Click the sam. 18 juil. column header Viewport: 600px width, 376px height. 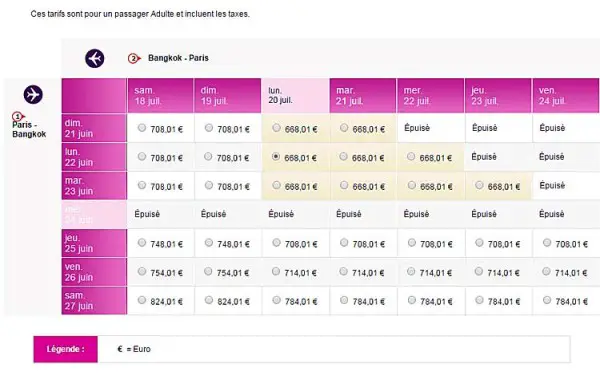160,96
